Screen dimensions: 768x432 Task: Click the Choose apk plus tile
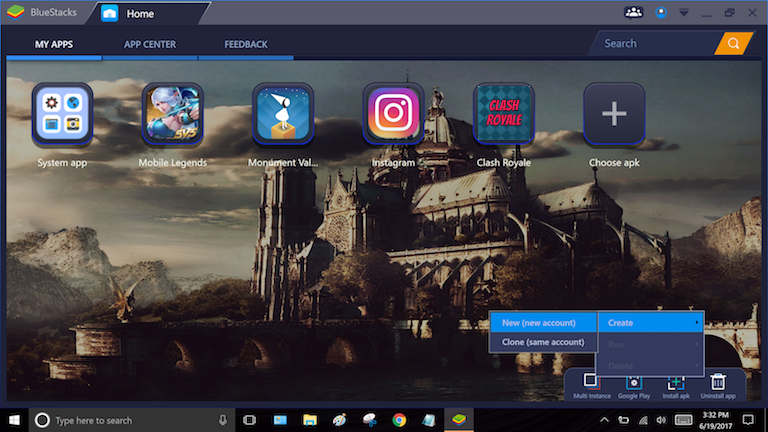(614, 114)
